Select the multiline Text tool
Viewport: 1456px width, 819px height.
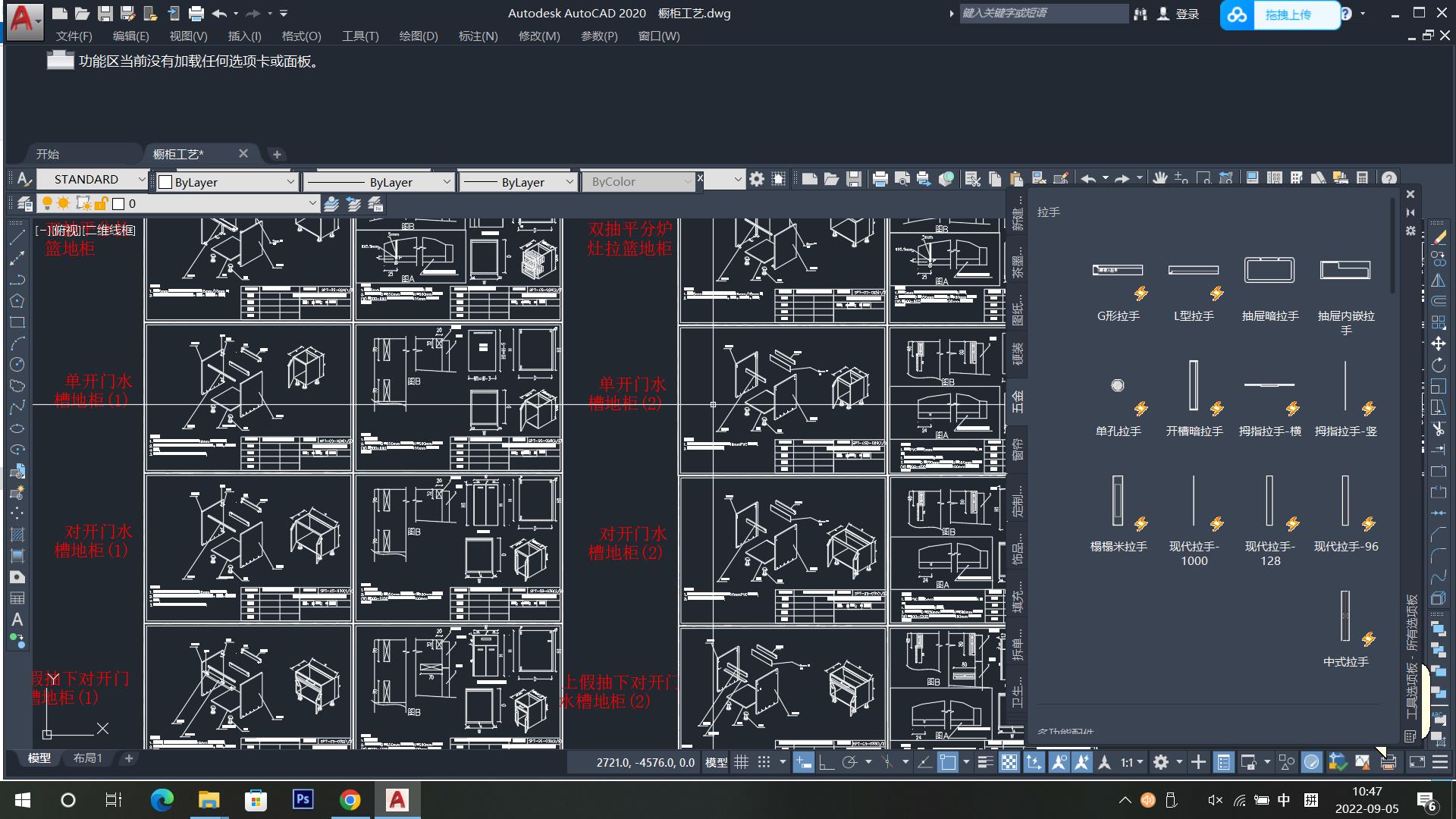(17, 620)
